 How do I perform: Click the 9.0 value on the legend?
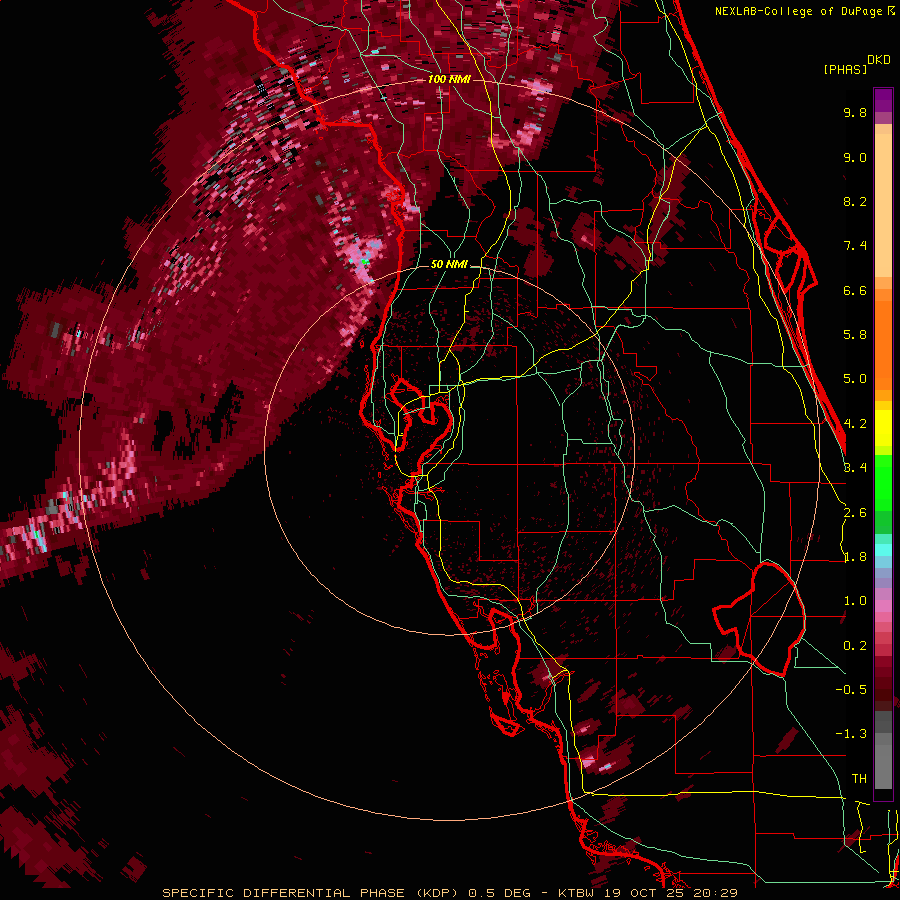click(x=855, y=157)
